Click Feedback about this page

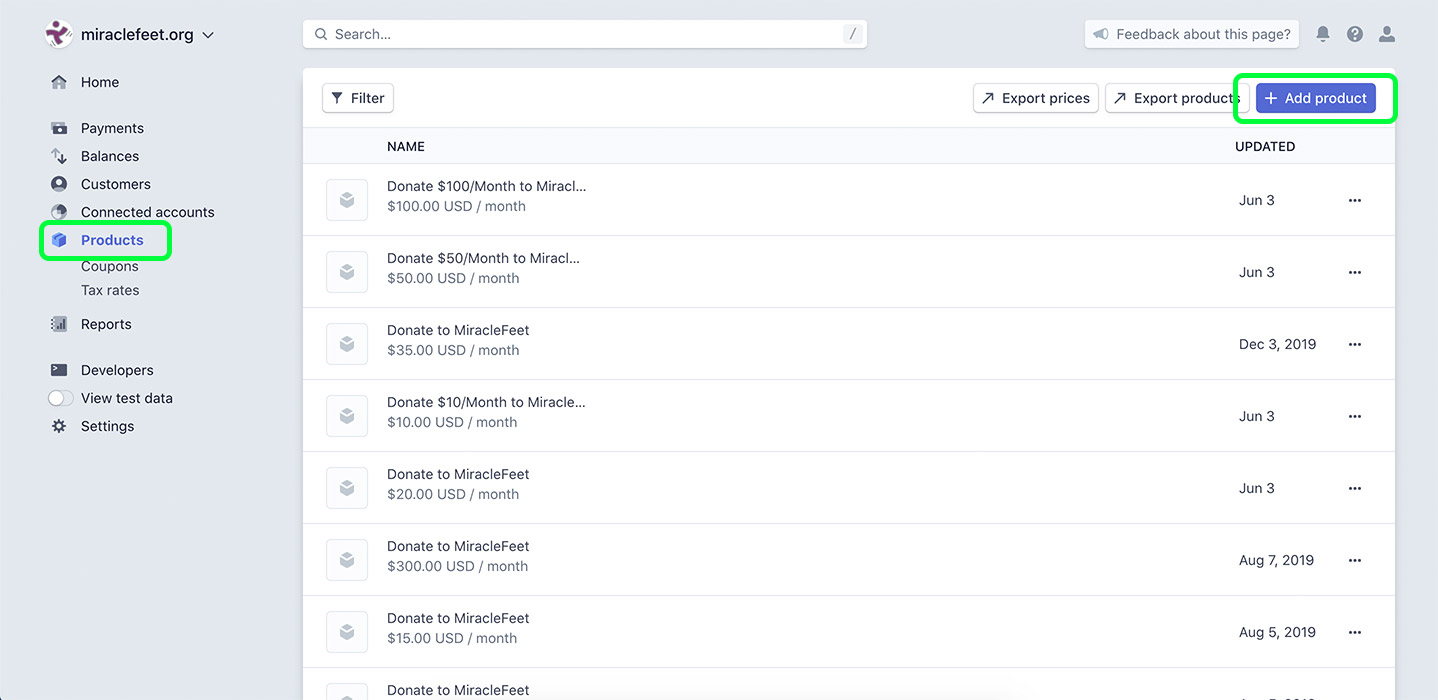tap(1192, 34)
